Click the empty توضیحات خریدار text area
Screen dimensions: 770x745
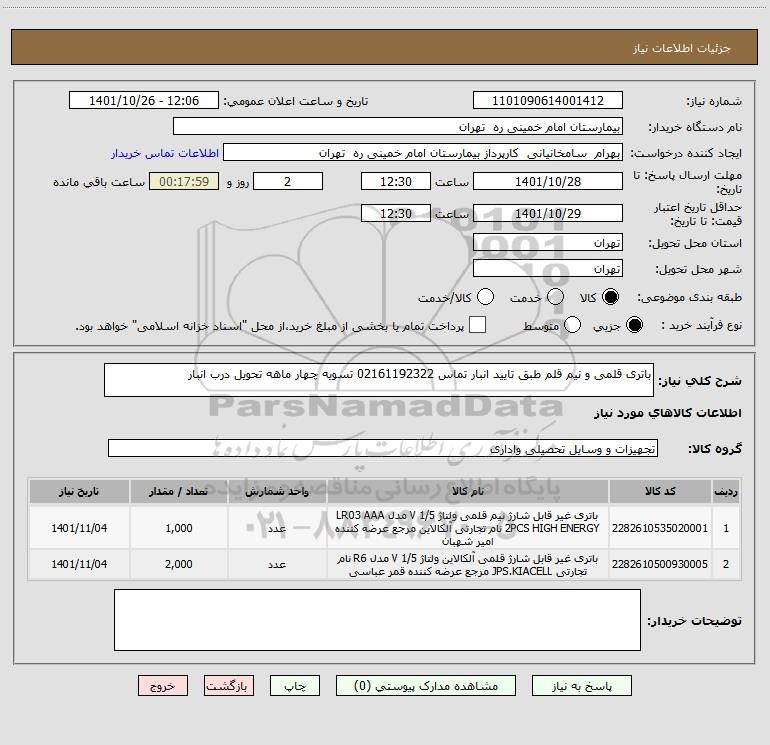(x=377, y=620)
